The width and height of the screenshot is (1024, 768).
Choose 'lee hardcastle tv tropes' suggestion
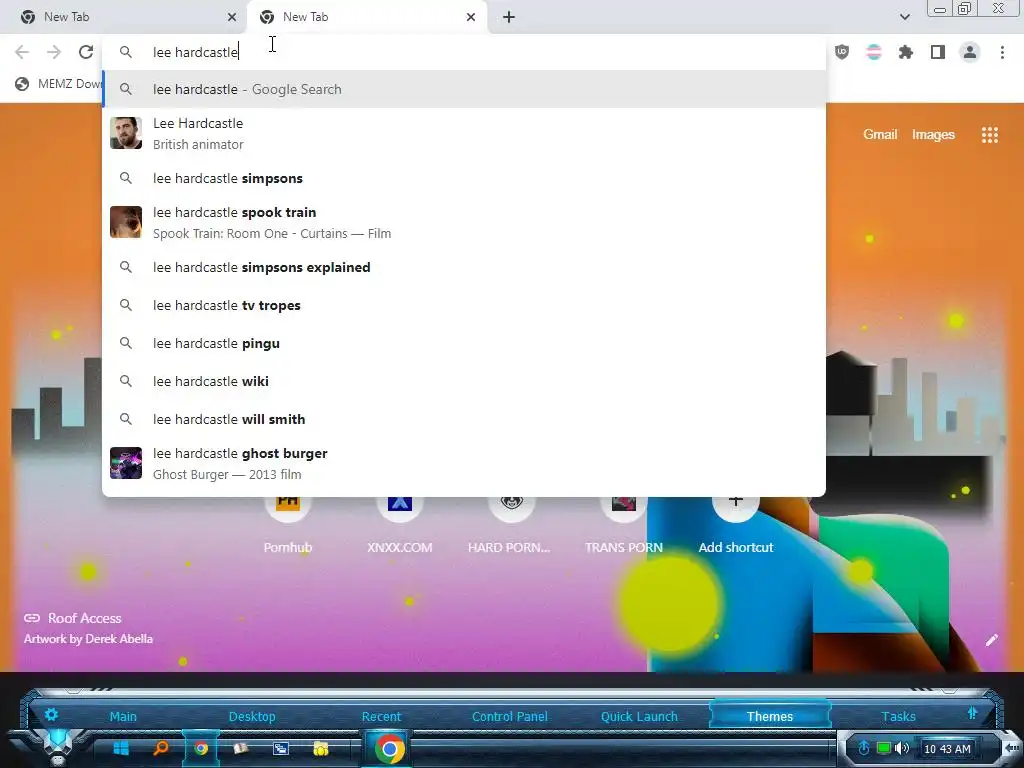click(464, 305)
